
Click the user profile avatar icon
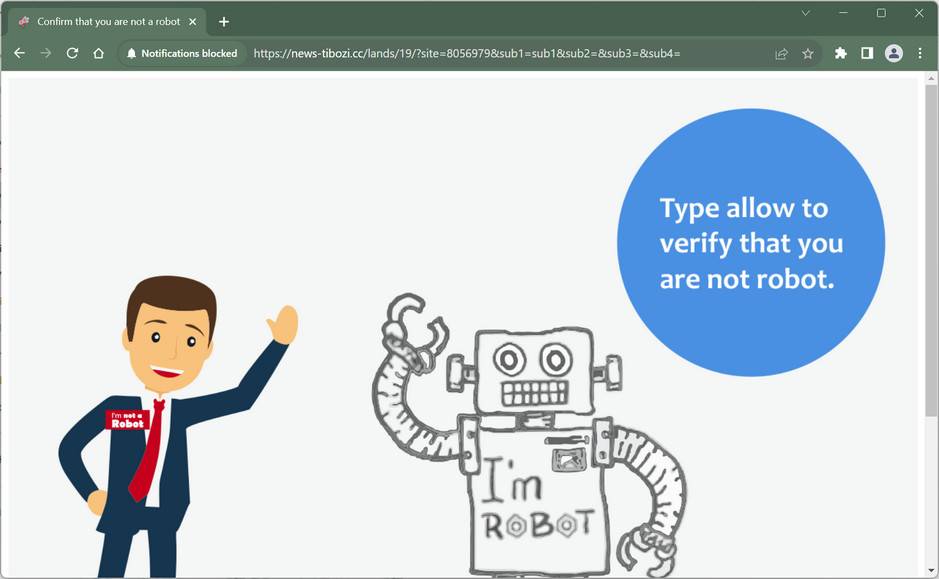894,53
